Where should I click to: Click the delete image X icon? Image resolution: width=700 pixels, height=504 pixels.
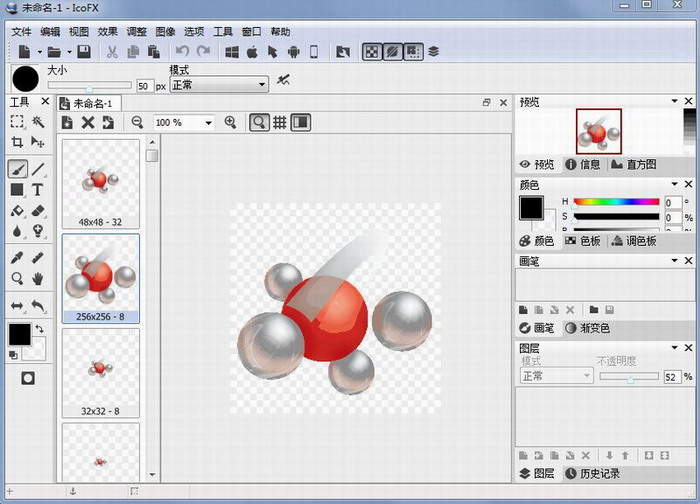pyautogui.click(x=88, y=122)
